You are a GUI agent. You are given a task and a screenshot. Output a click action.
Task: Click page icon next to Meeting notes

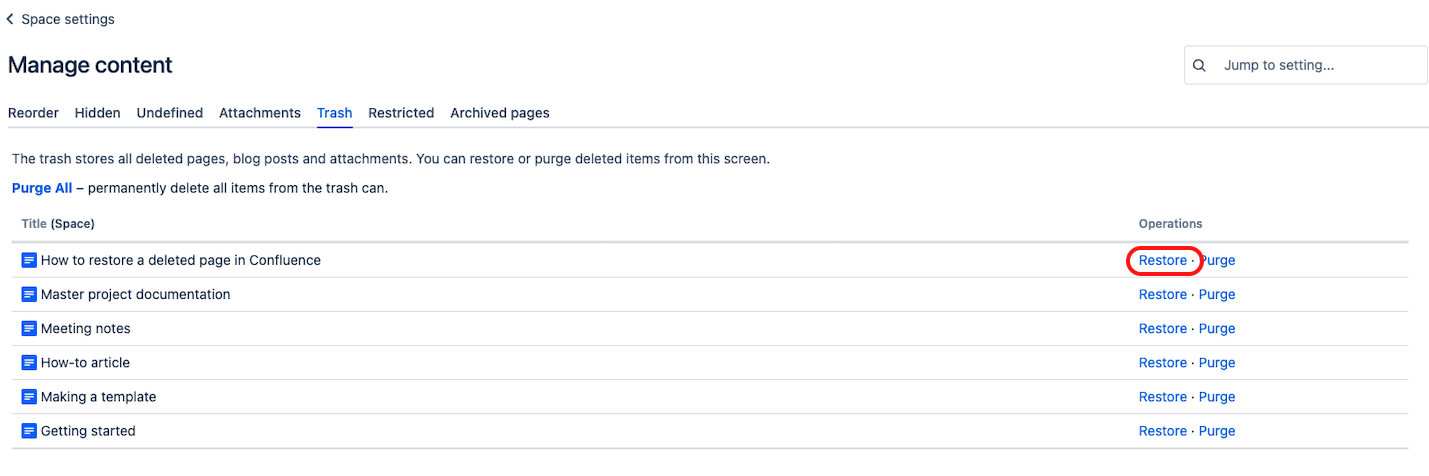[29, 329]
